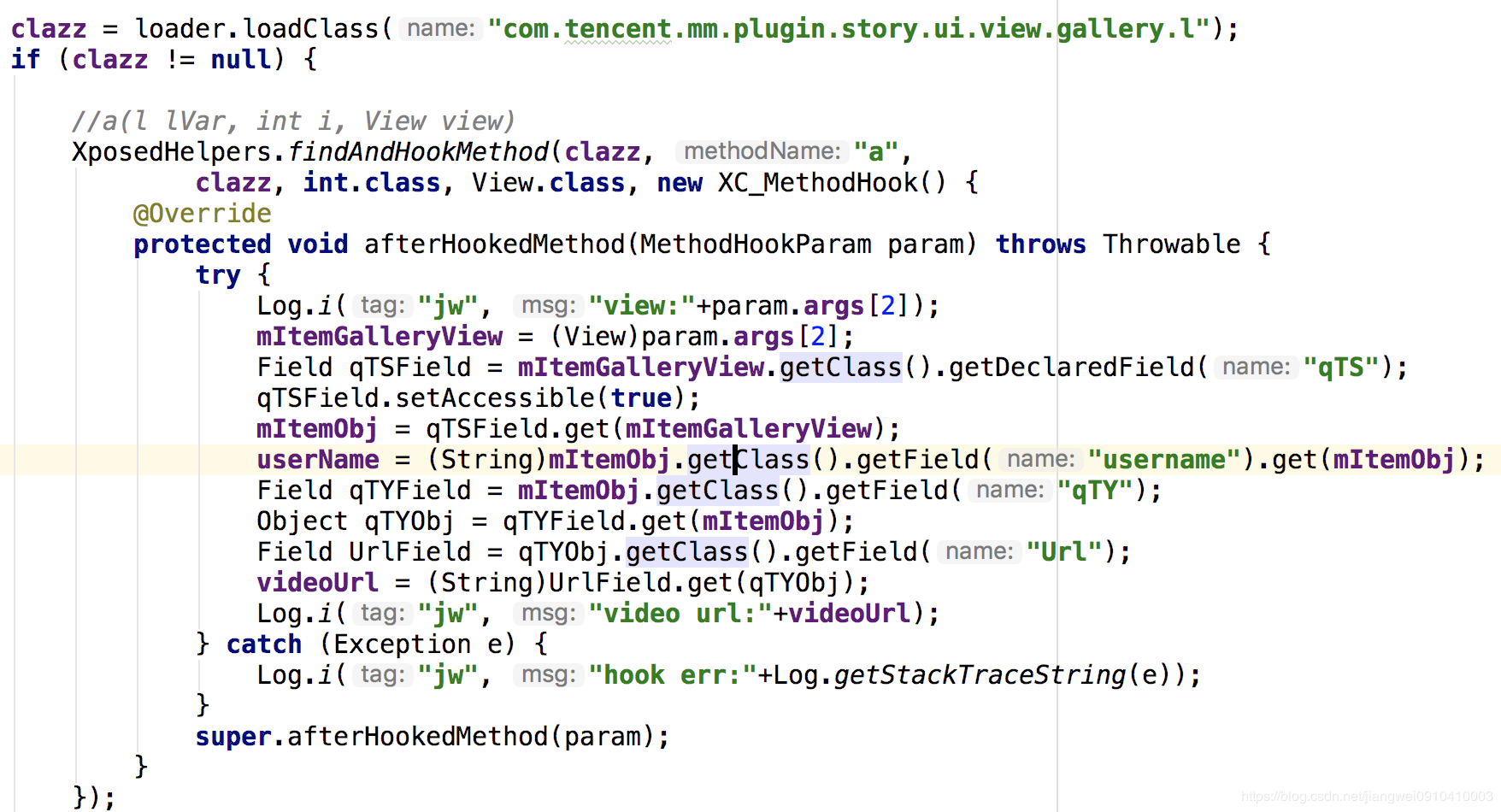The height and width of the screenshot is (812, 1501).
Task: Click "qTYField" in the Field declaration
Action: 409,490
